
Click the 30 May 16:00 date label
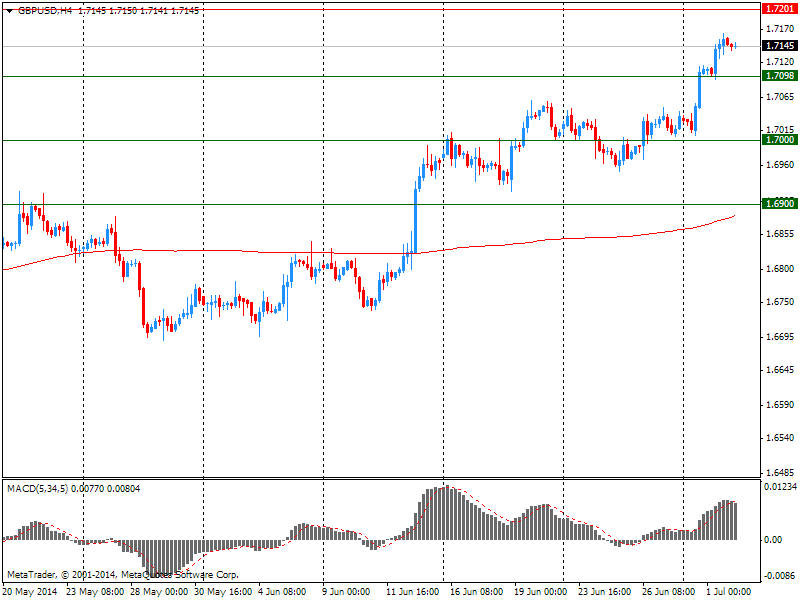coord(223,592)
